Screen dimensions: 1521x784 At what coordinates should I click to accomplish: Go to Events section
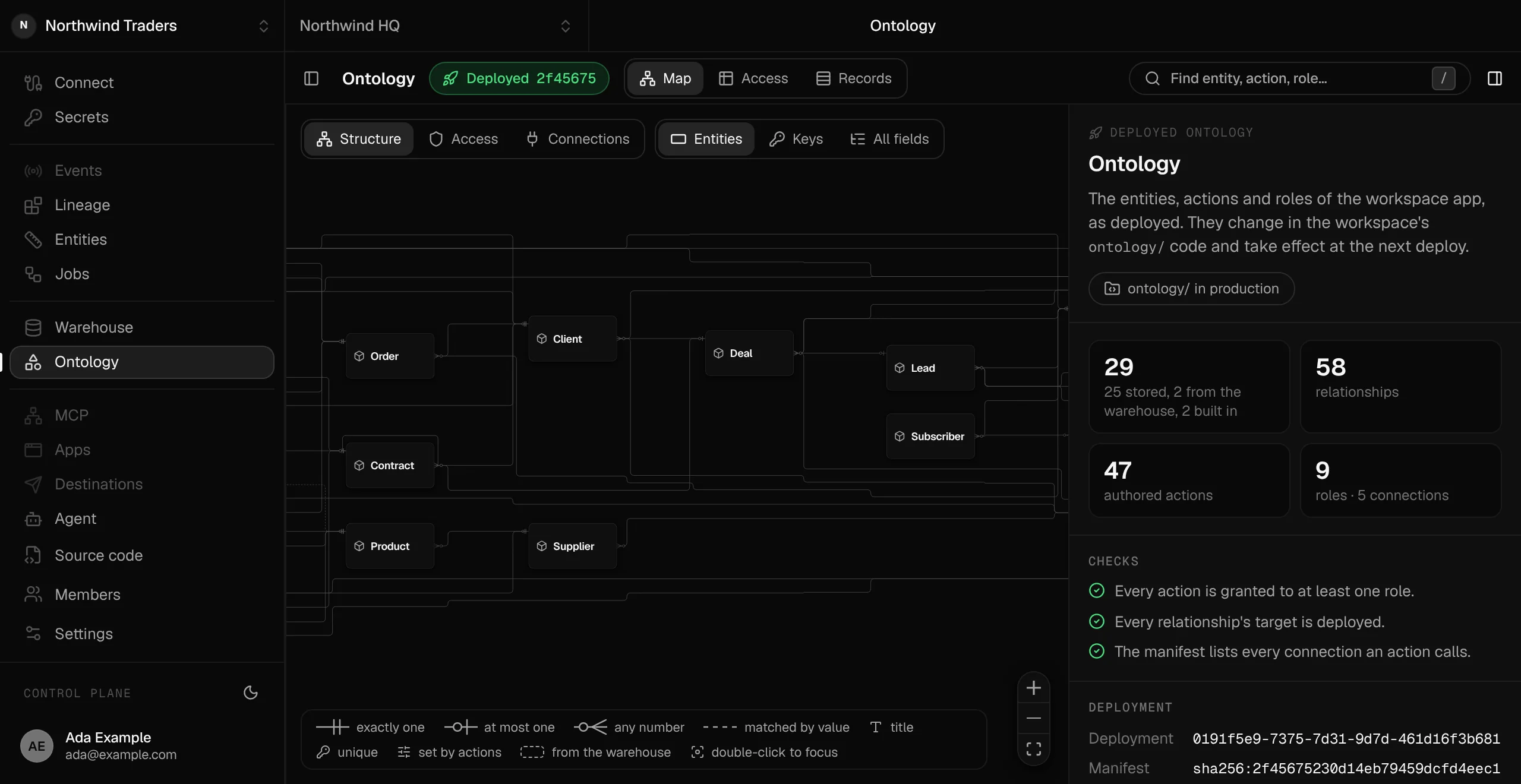(142, 170)
